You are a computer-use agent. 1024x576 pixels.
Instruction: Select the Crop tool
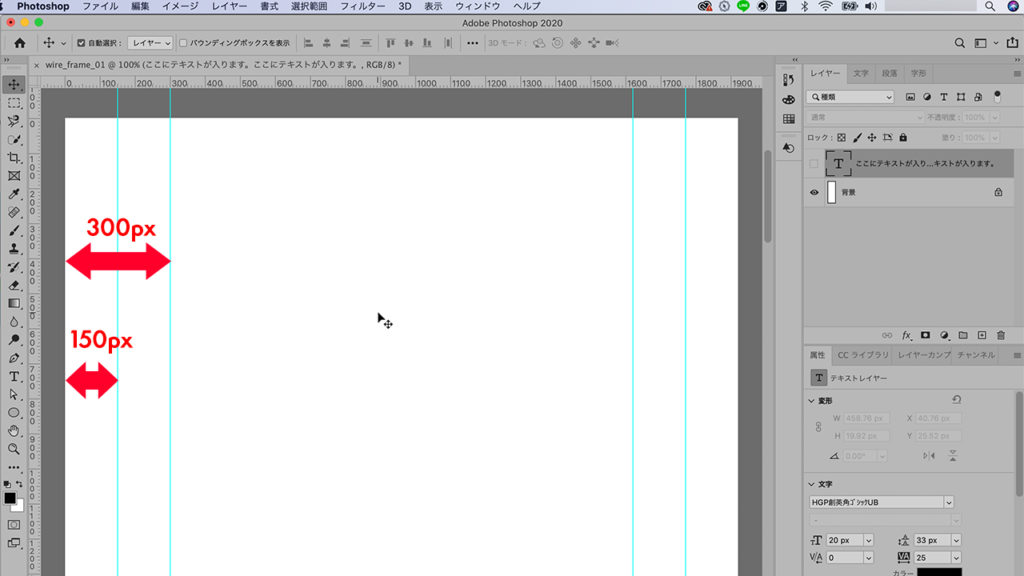14,158
